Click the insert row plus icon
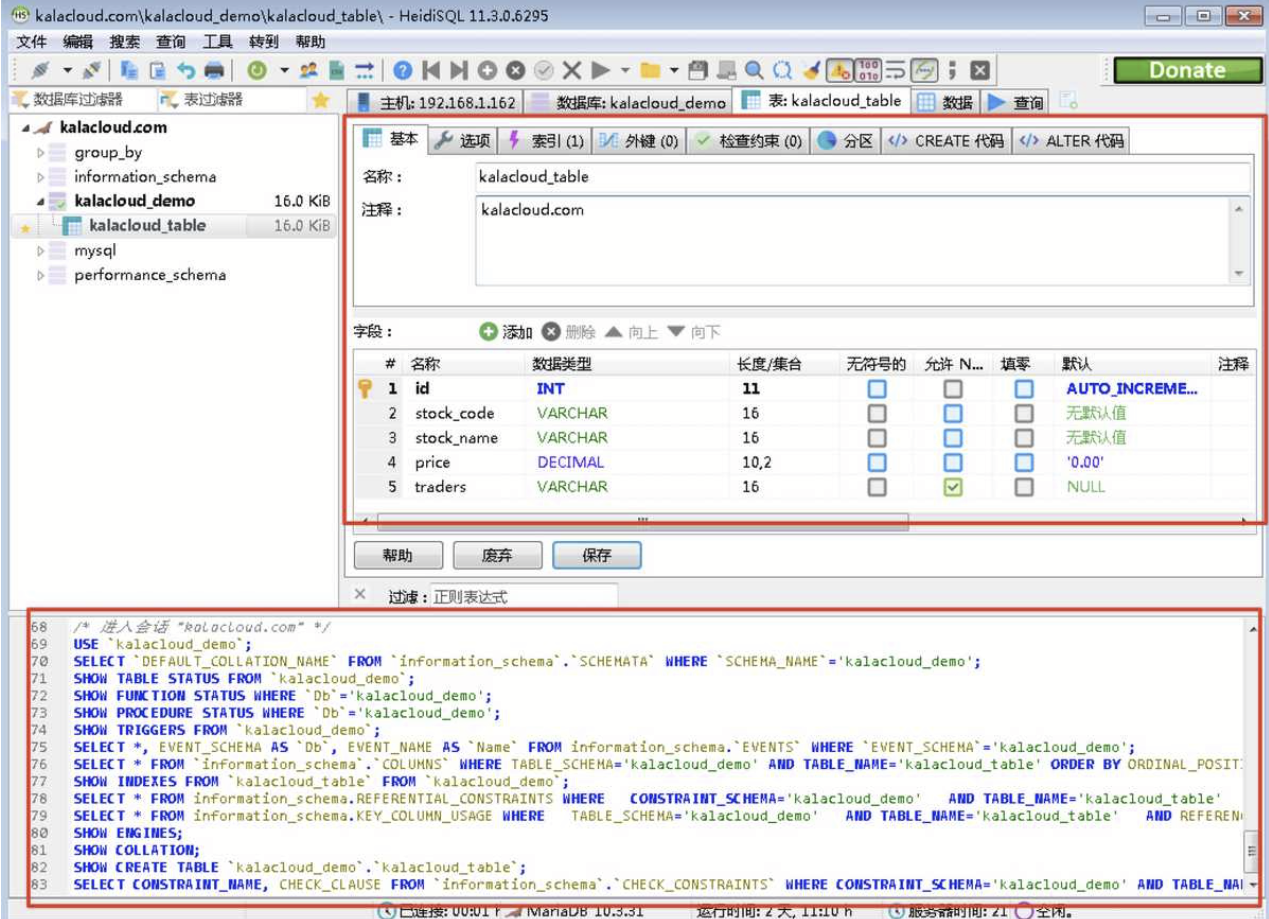 pos(487,70)
